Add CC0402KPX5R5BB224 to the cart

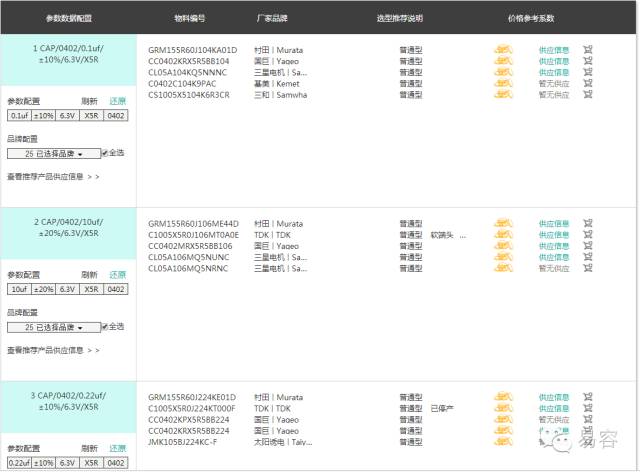587,419
